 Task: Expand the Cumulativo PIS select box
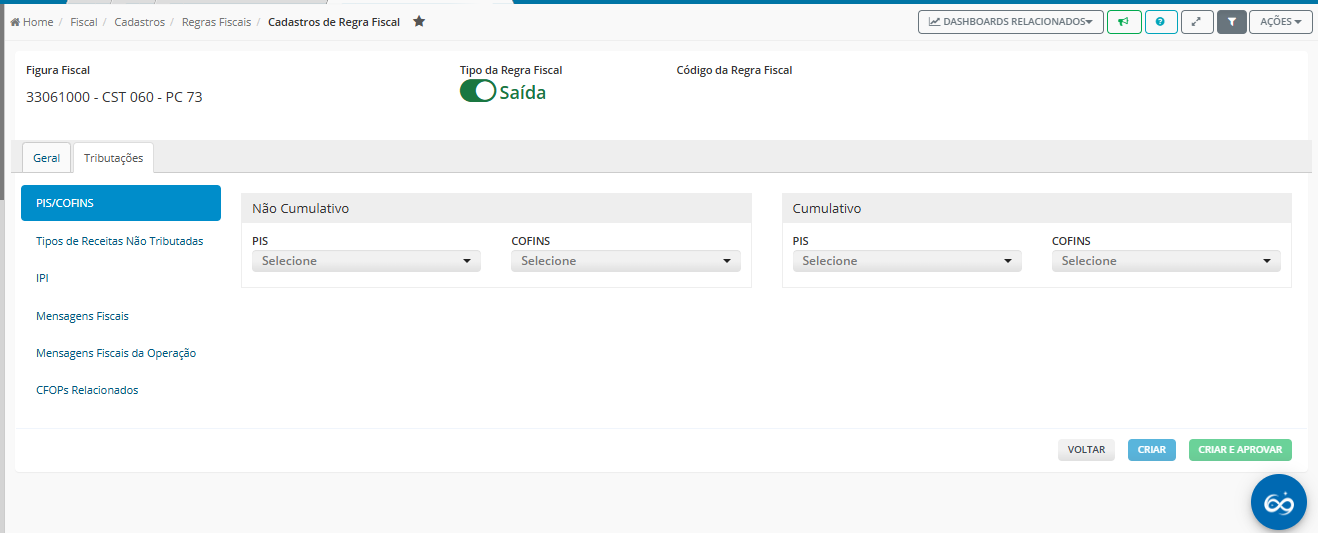click(x=906, y=261)
